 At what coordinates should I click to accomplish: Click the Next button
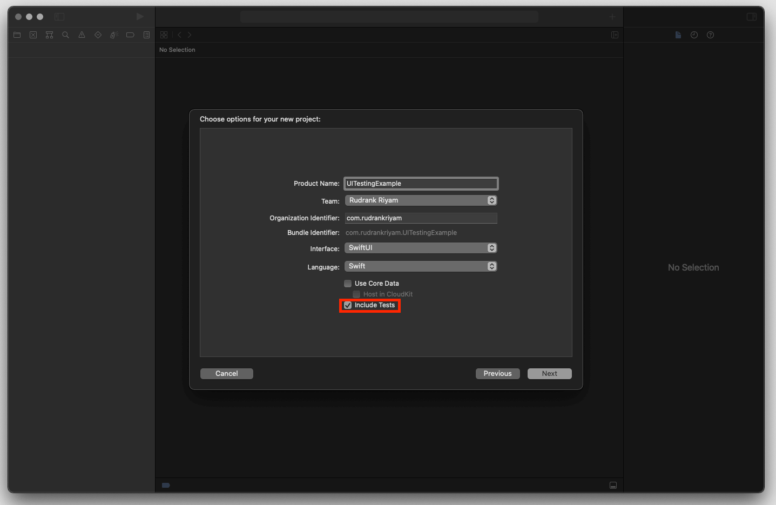(549, 373)
